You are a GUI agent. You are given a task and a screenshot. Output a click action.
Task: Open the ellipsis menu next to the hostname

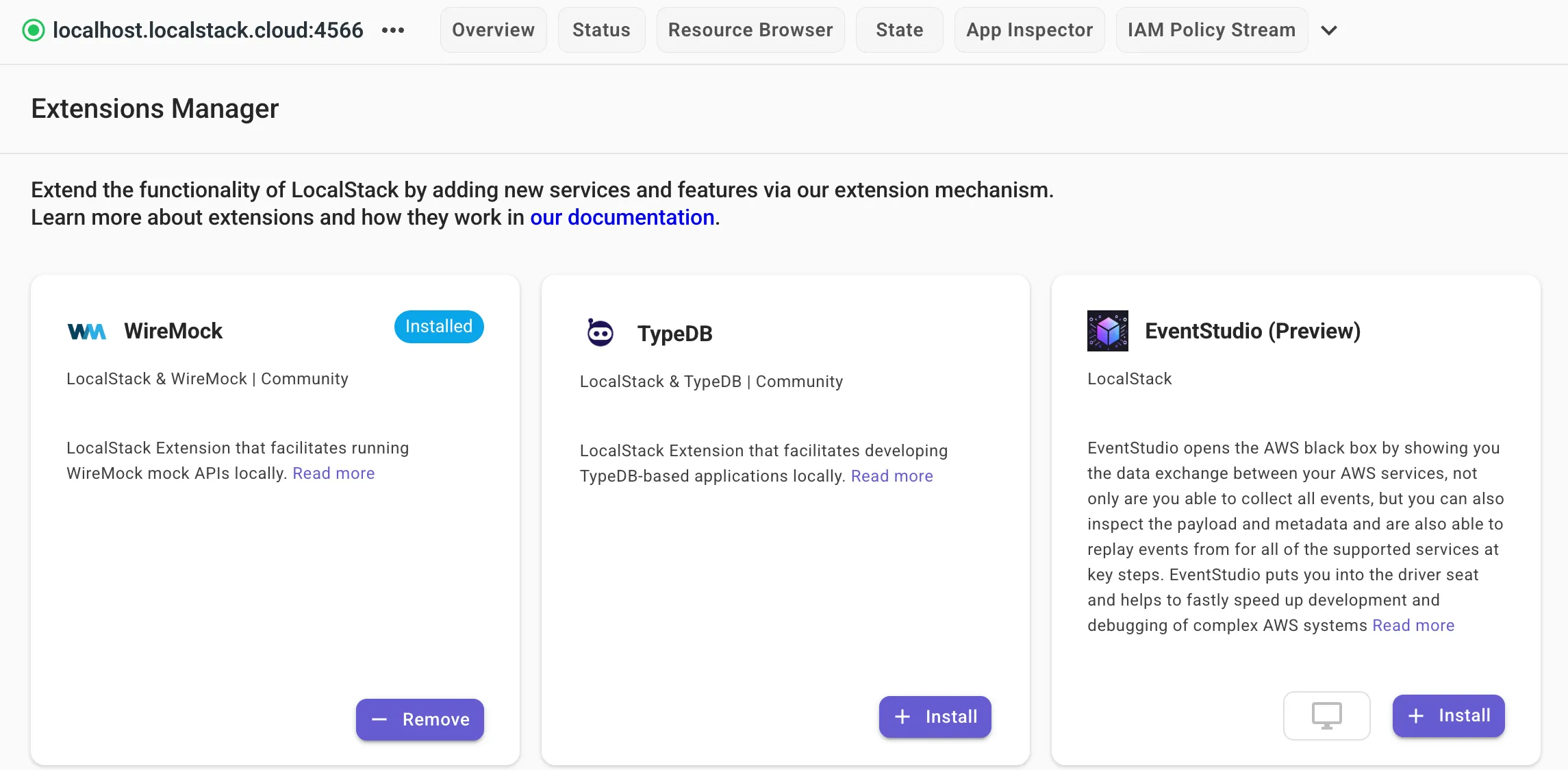393,30
